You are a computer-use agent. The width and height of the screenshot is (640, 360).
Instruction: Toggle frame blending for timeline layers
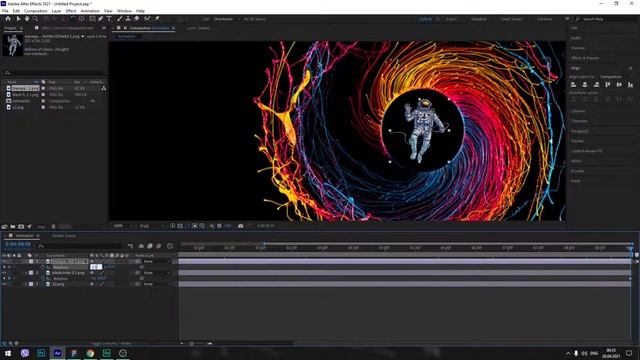click(150, 246)
